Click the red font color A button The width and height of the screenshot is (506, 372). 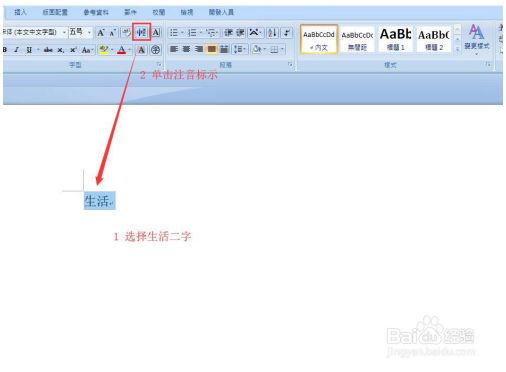tap(122, 50)
